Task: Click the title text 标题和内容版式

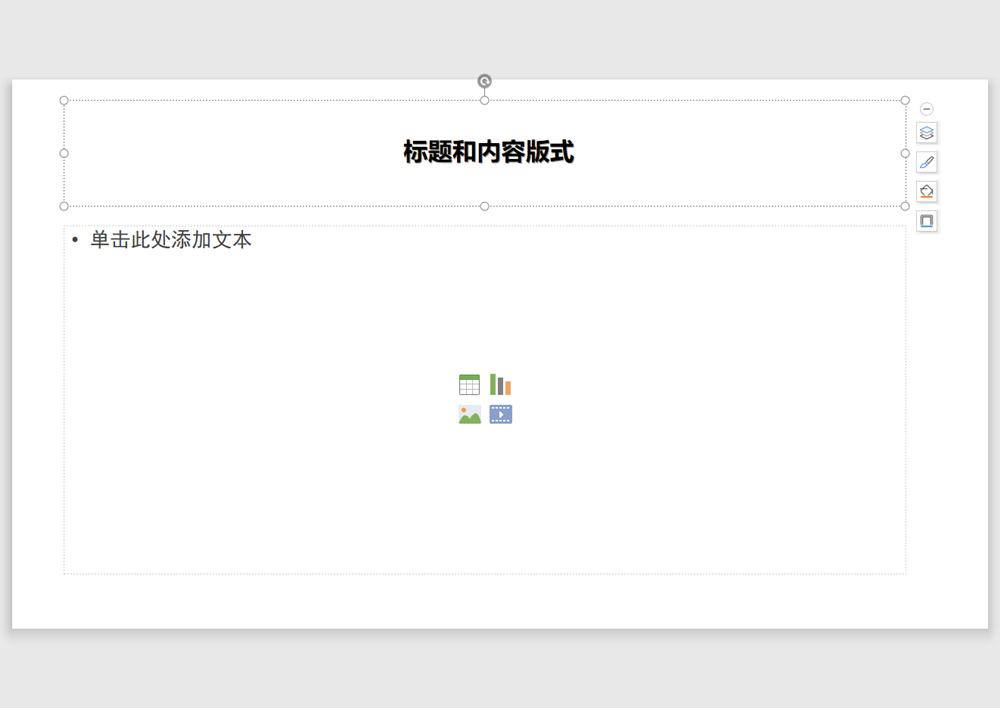Action: (x=489, y=152)
